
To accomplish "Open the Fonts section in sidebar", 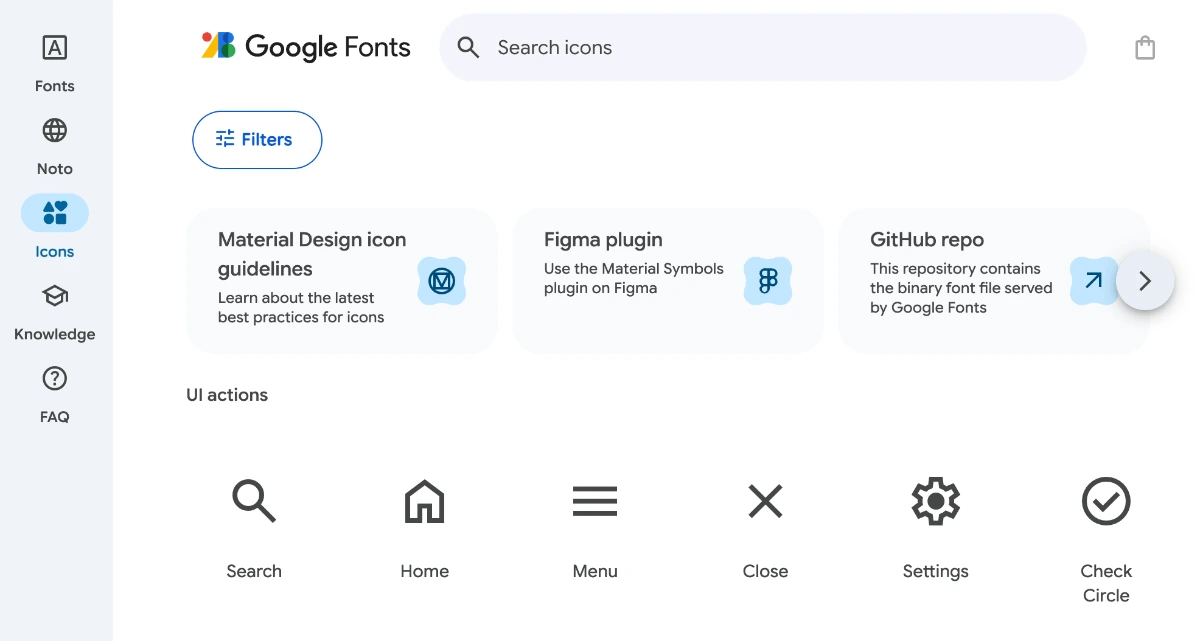I will click(55, 63).
